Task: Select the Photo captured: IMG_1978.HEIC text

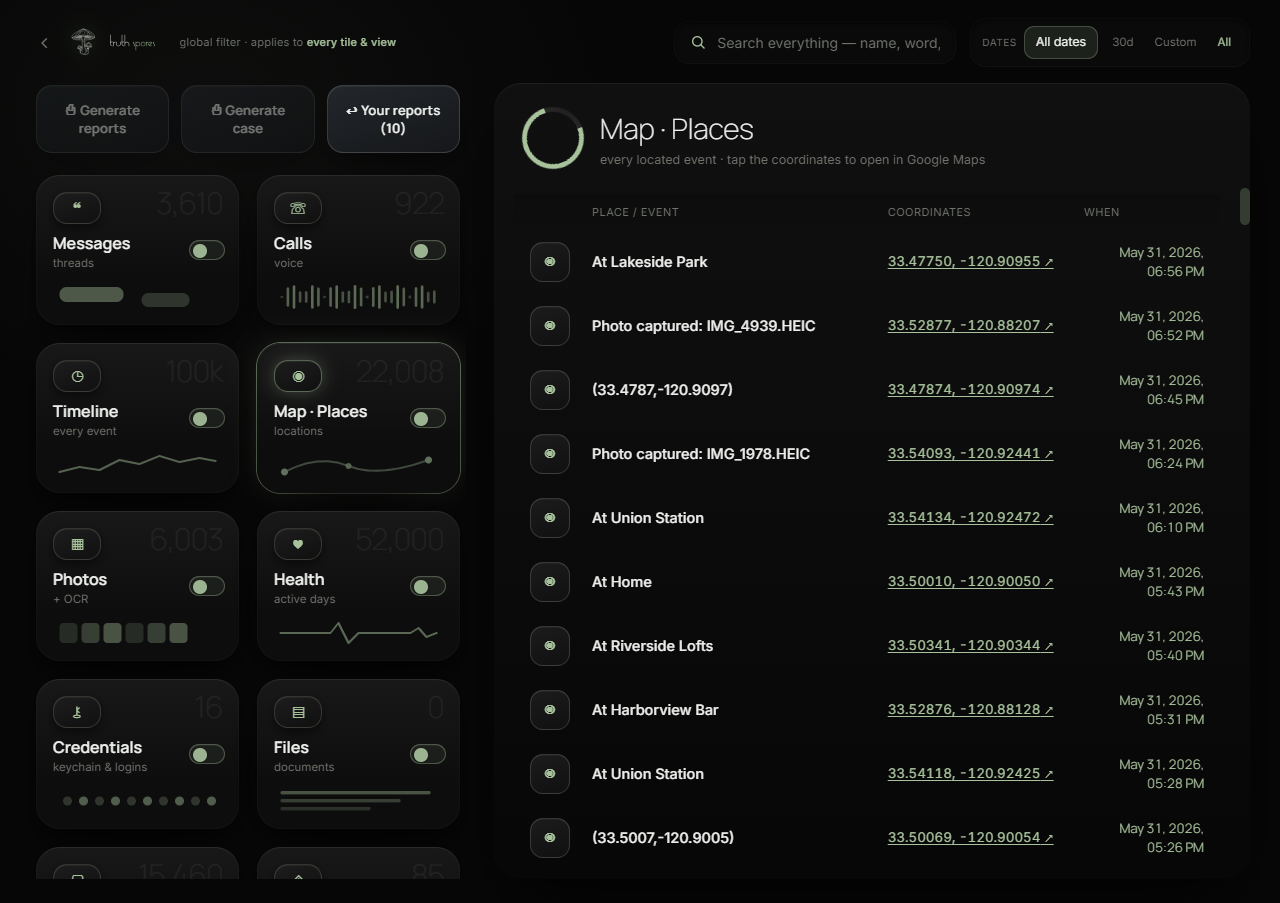Action: [701, 454]
